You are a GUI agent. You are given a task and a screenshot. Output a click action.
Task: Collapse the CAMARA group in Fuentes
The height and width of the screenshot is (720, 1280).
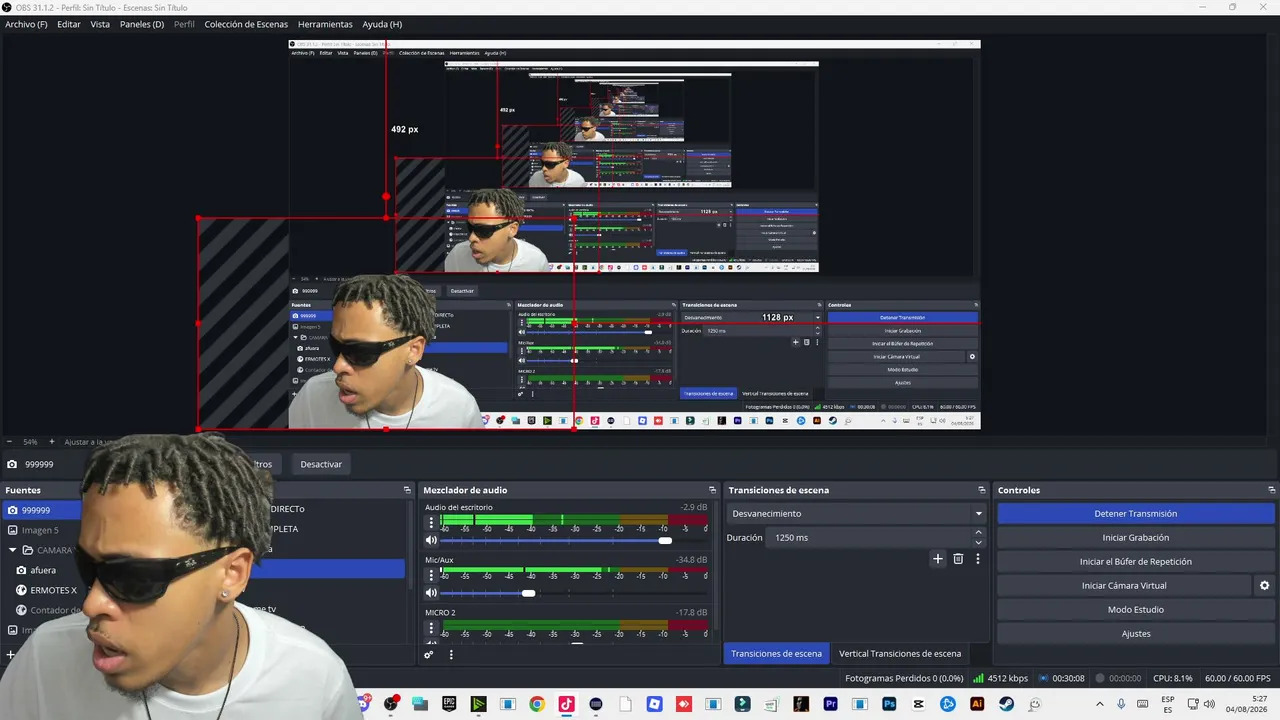point(13,550)
